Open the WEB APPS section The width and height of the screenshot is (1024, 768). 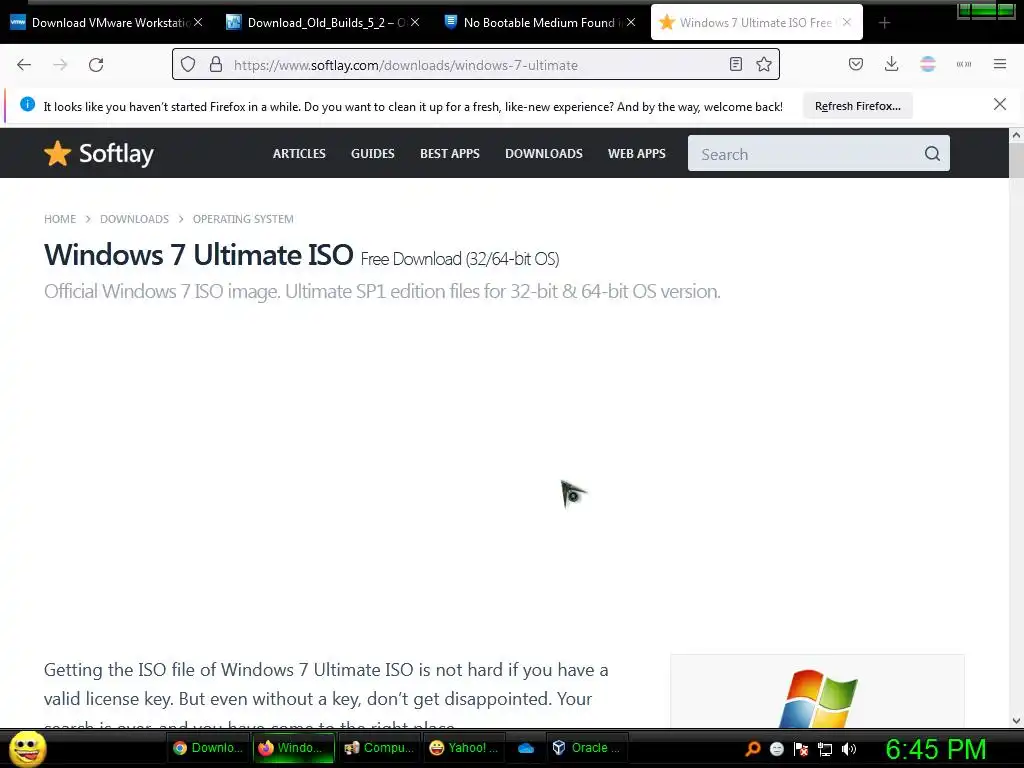(637, 153)
